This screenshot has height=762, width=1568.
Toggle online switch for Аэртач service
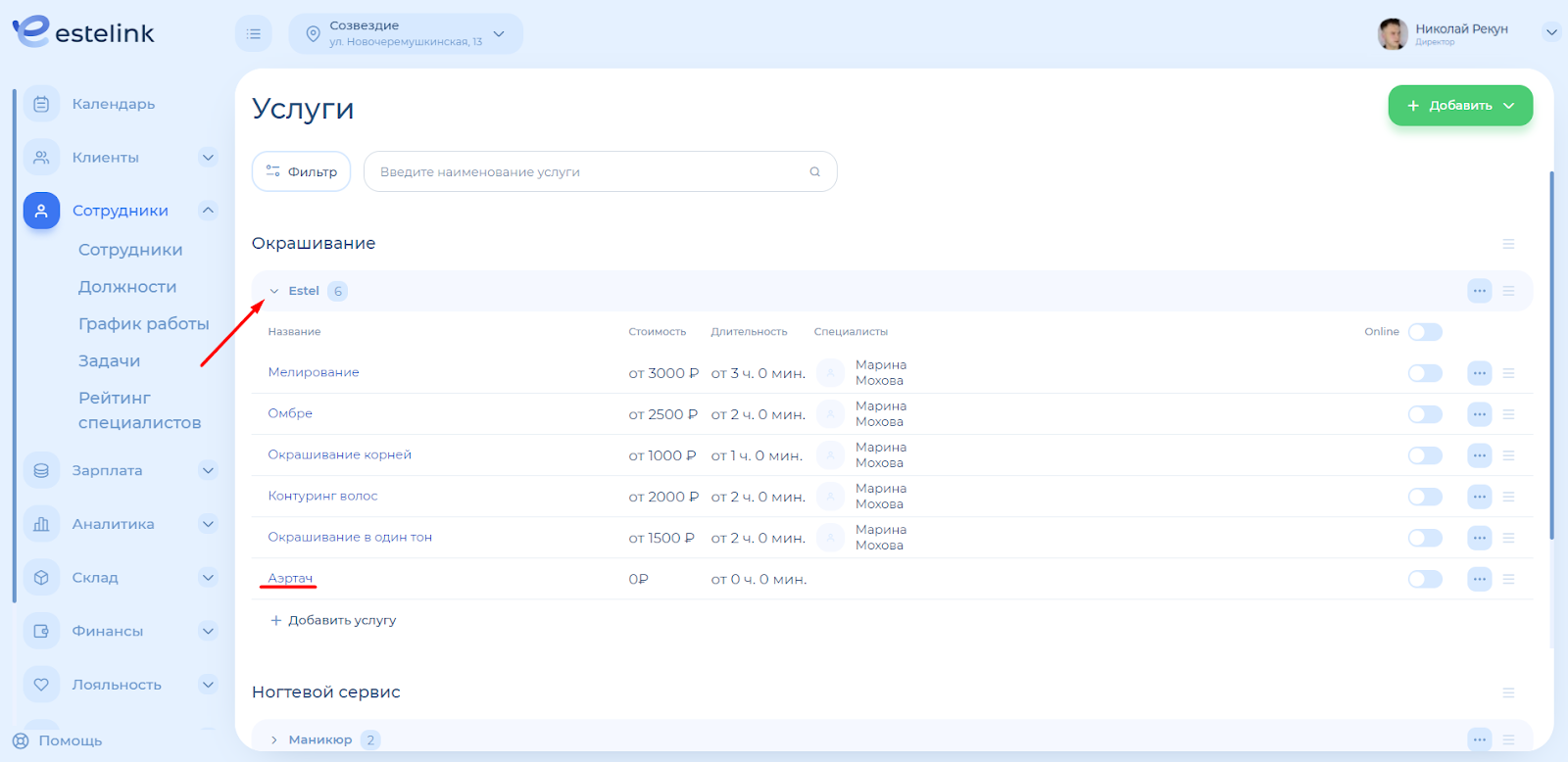tap(1425, 579)
